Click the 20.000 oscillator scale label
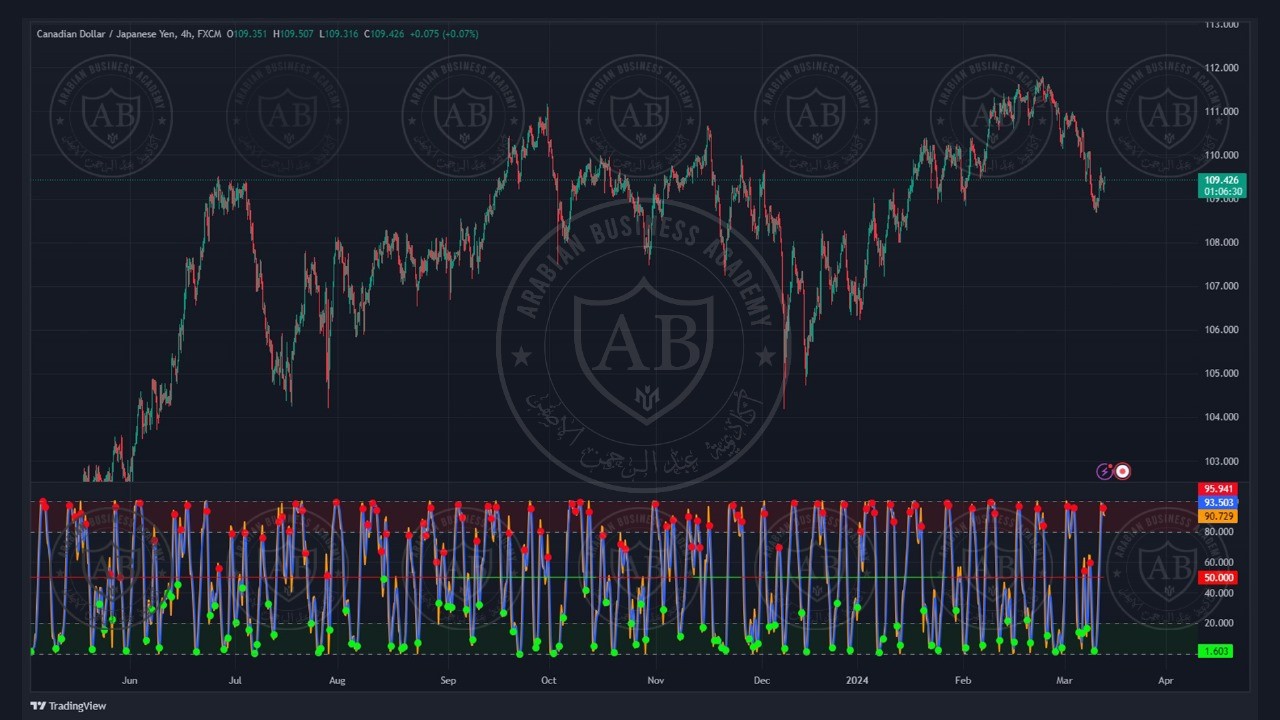The height and width of the screenshot is (720, 1280). 1219,623
